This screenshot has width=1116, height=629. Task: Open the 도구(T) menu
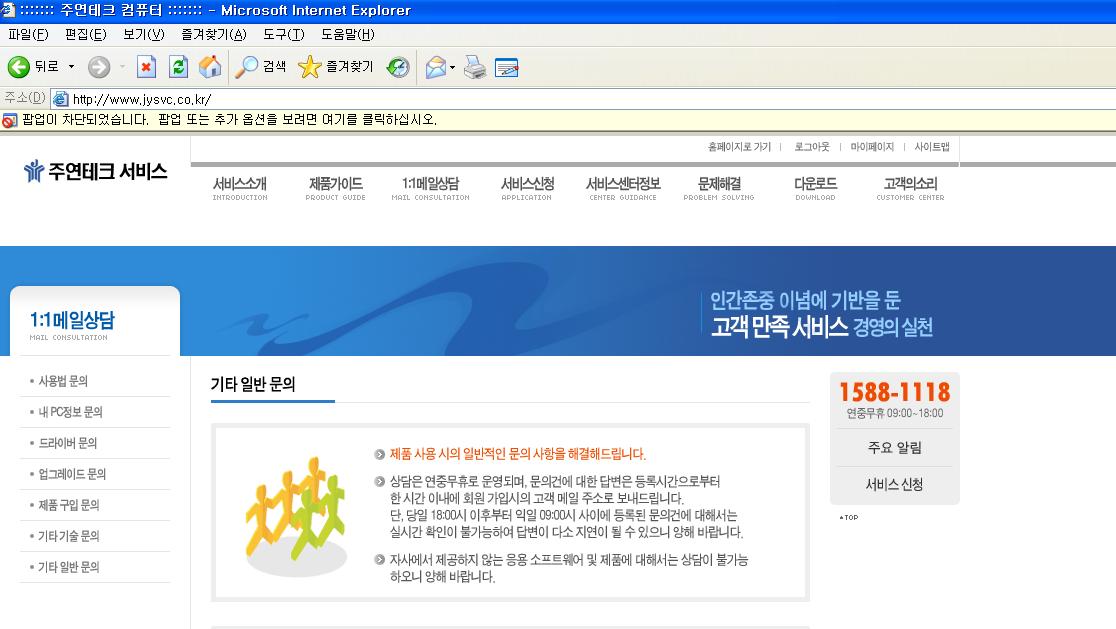[284, 34]
